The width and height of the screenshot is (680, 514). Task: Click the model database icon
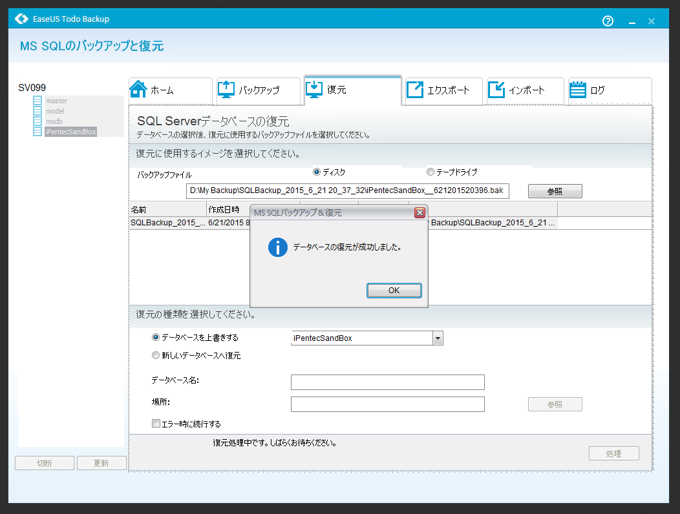pyautogui.click(x=38, y=111)
